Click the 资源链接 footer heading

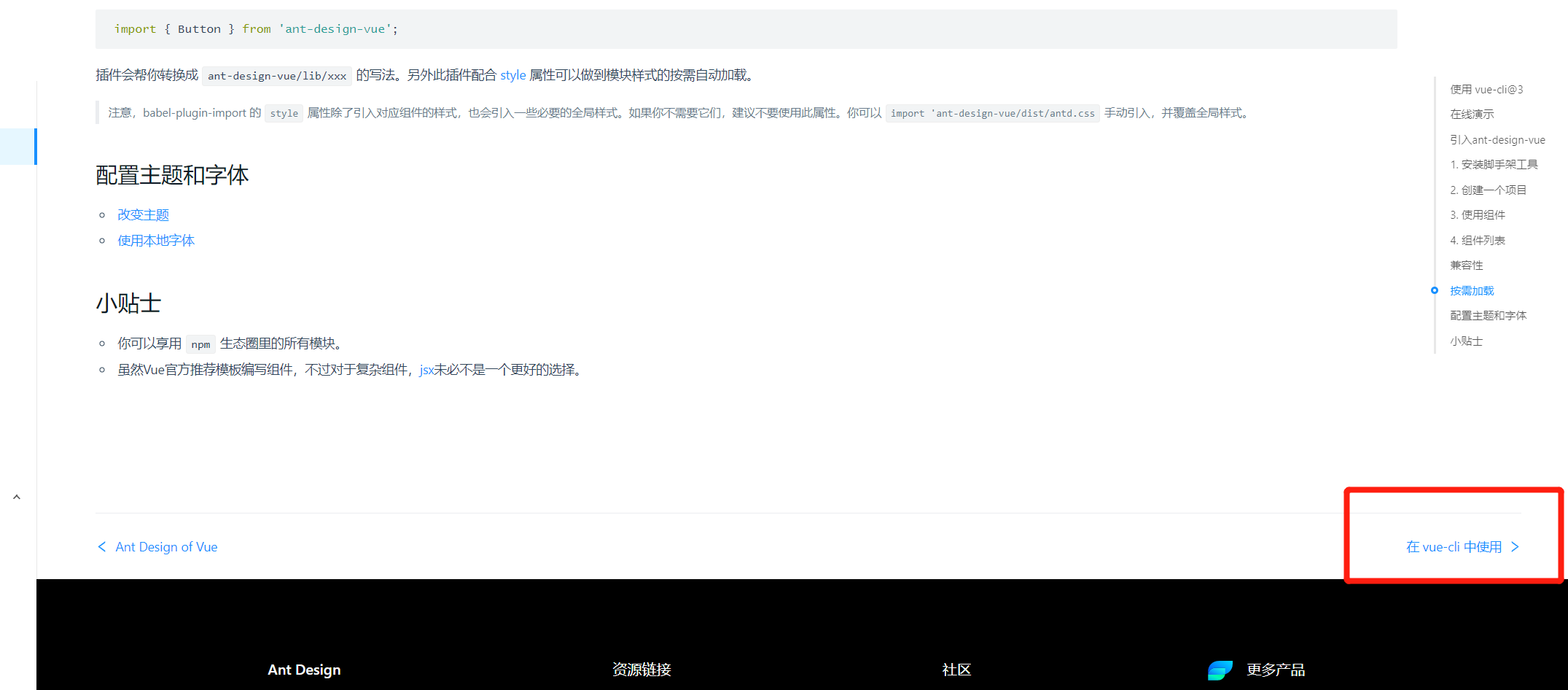pyautogui.click(x=641, y=670)
